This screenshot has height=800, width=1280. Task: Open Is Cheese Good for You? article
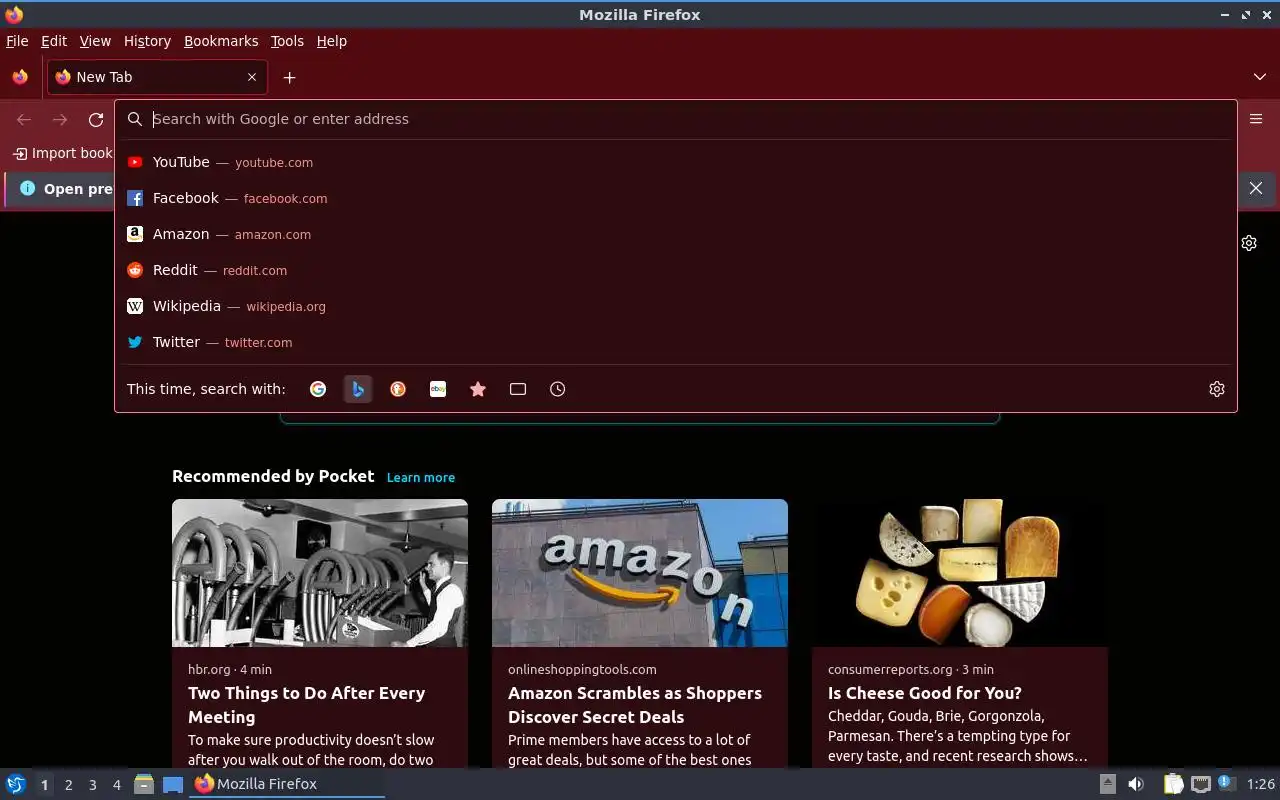(925, 693)
